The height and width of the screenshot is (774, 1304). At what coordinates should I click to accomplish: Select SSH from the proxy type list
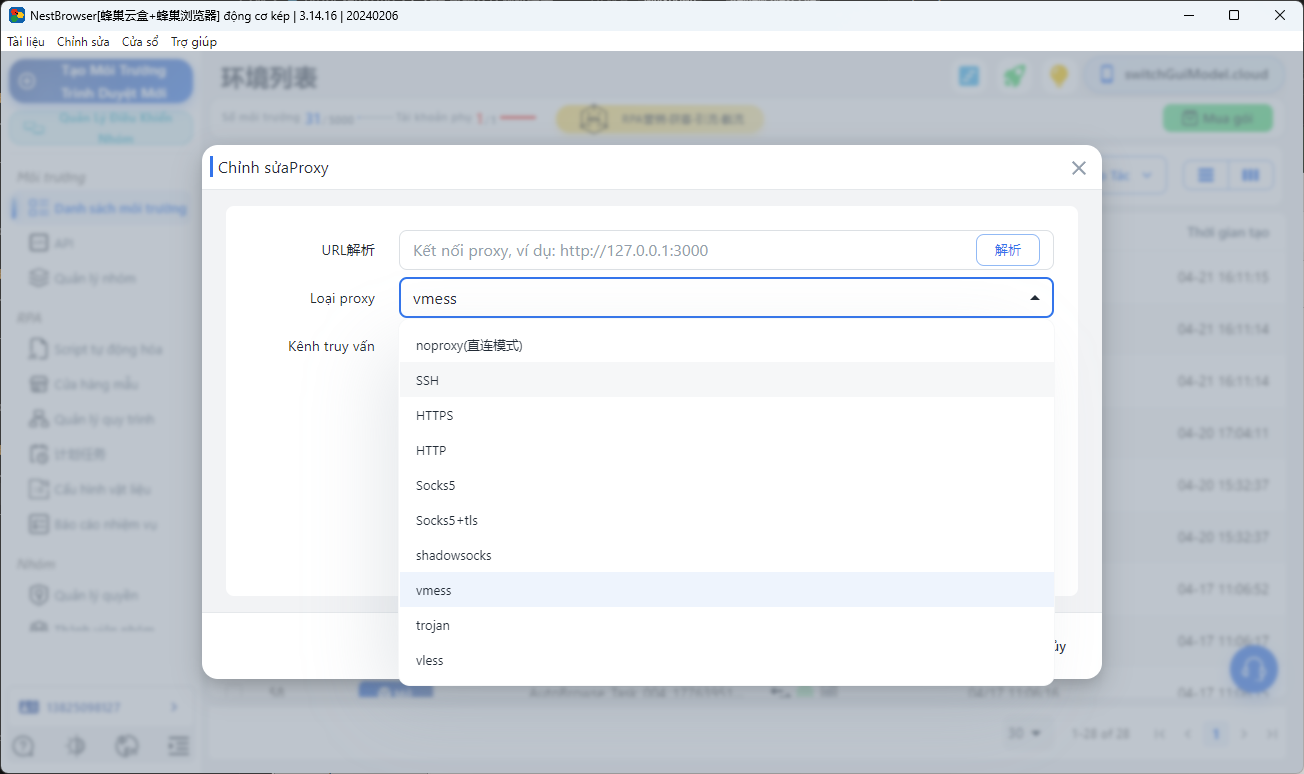[427, 380]
